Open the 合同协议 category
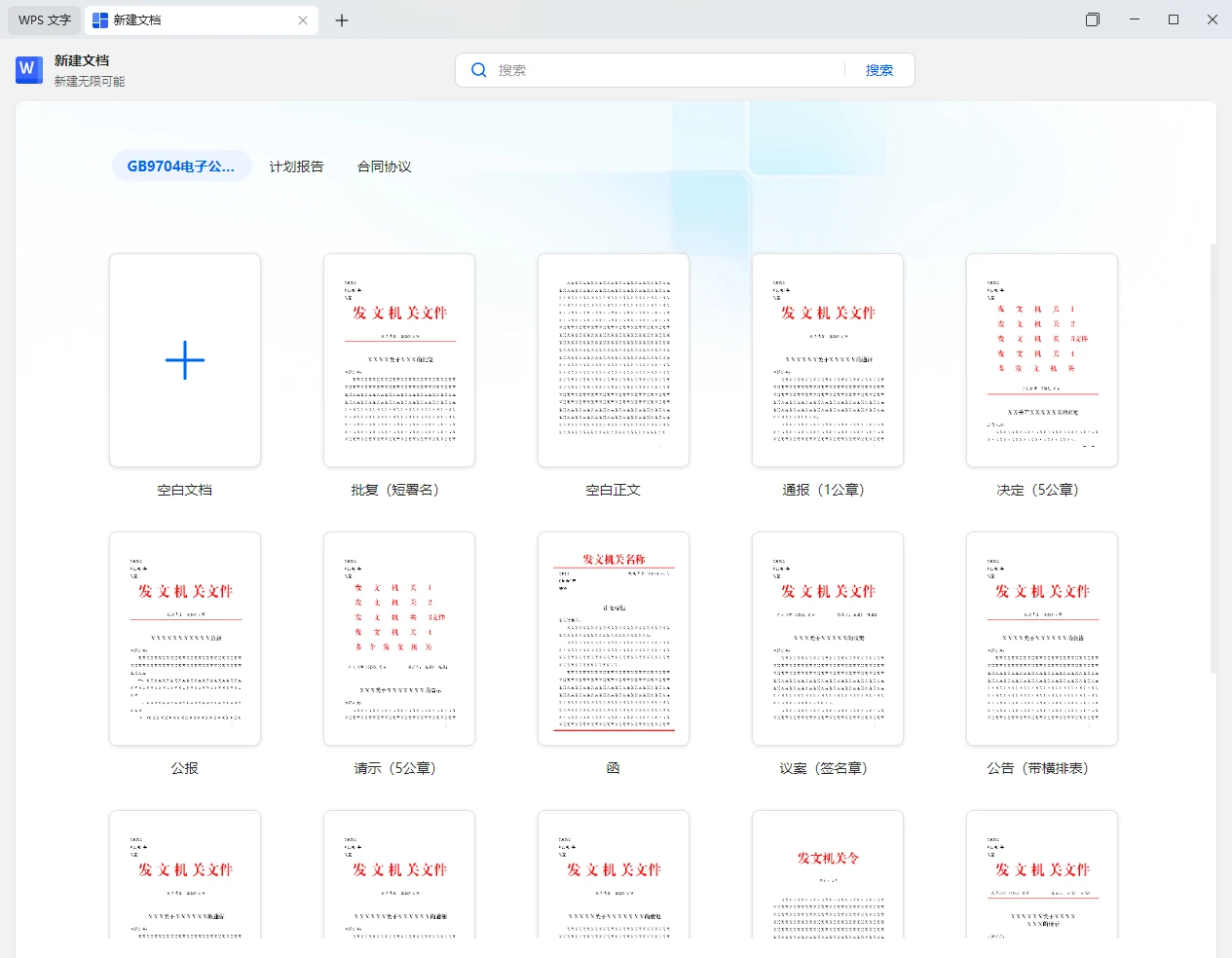Viewport: 1232px width, 958px height. click(385, 166)
